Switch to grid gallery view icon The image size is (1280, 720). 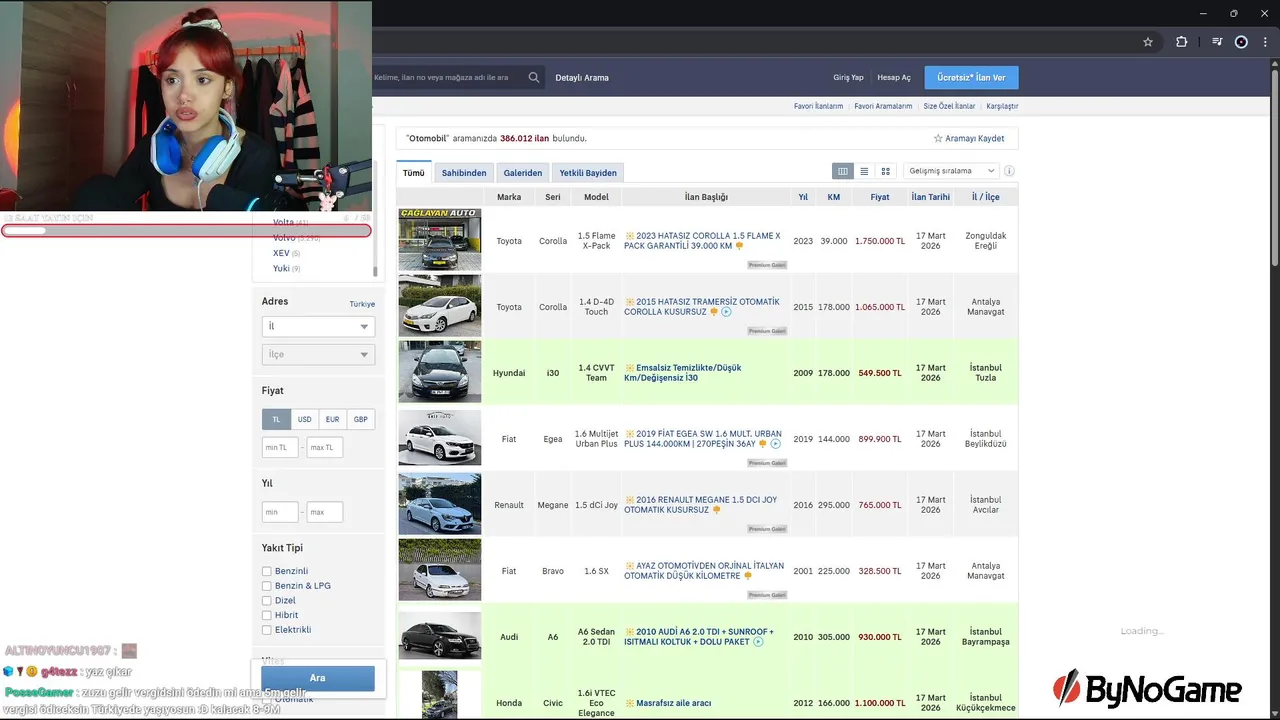pyautogui.click(x=886, y=171)
